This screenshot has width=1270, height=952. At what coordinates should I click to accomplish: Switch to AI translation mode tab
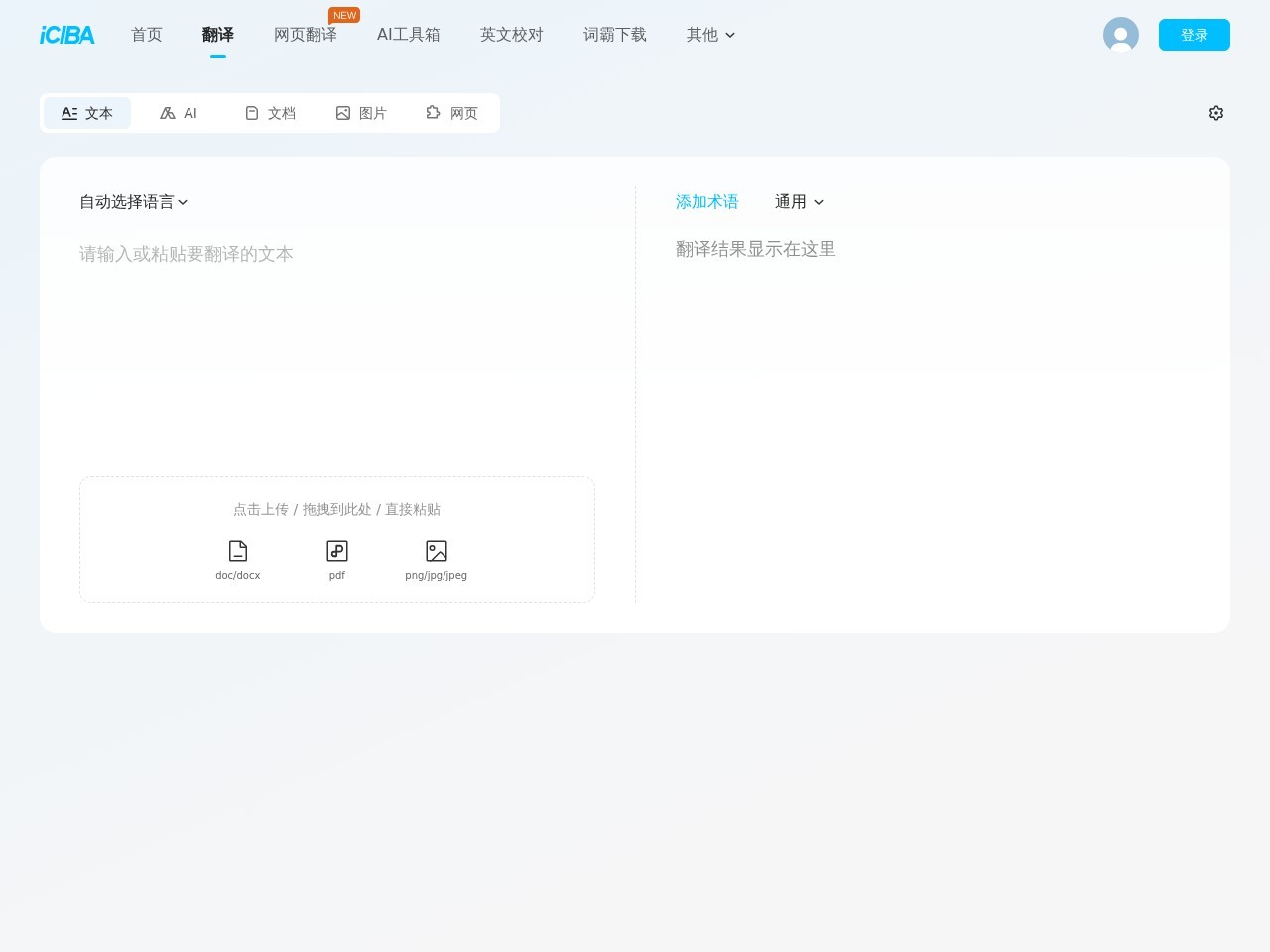click(x=179, y=113)
